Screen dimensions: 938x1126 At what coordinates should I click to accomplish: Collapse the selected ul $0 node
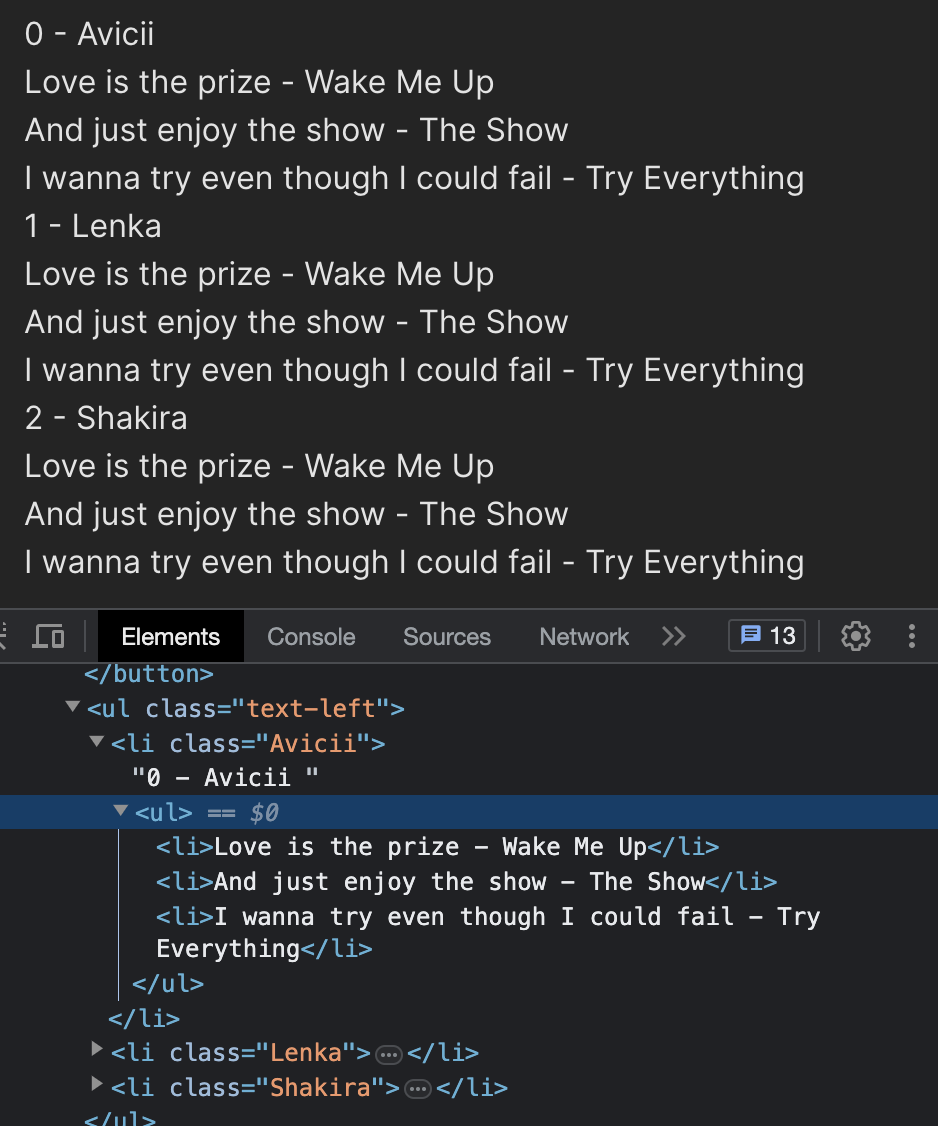coord(121,811)
